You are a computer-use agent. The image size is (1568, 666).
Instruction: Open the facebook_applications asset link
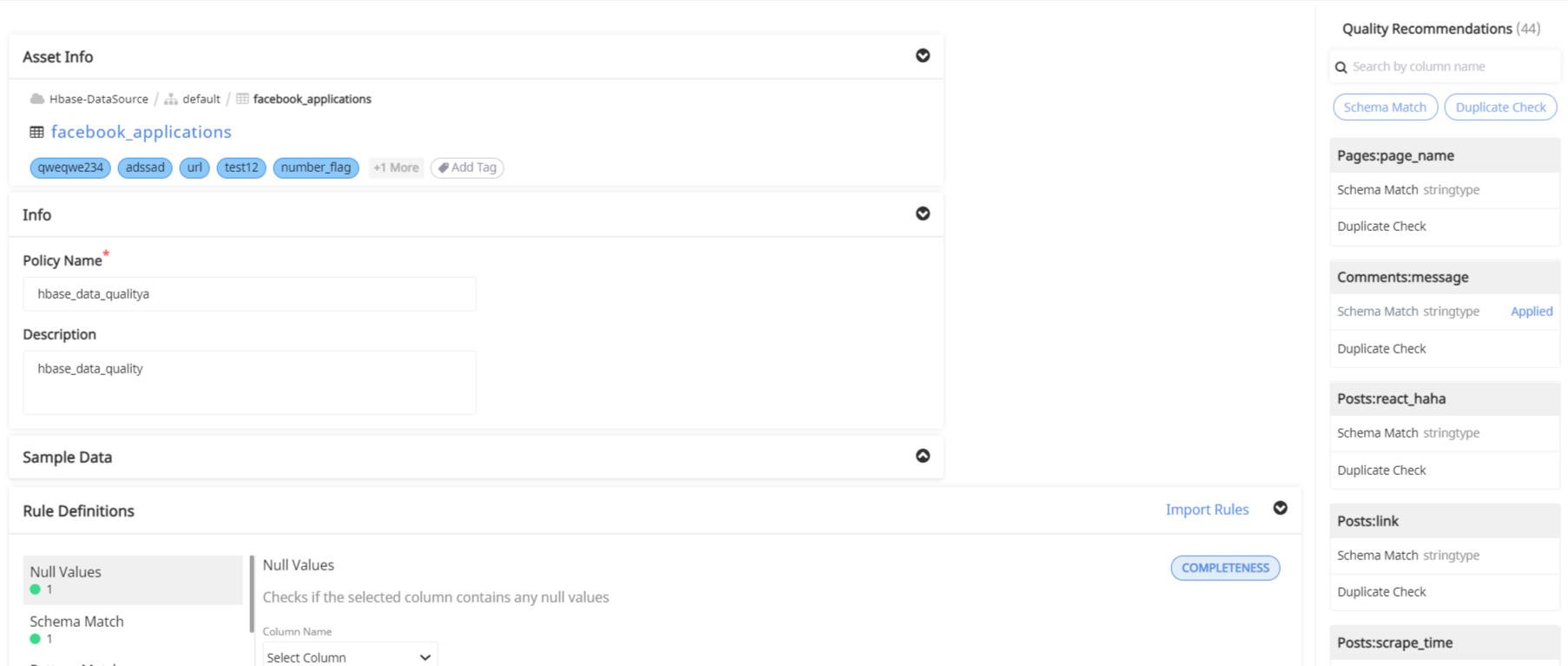[141, 132]
